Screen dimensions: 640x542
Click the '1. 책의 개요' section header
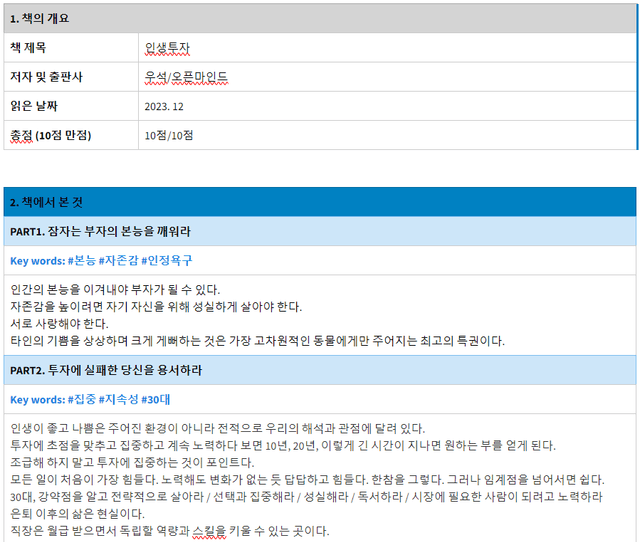point(320,18)
